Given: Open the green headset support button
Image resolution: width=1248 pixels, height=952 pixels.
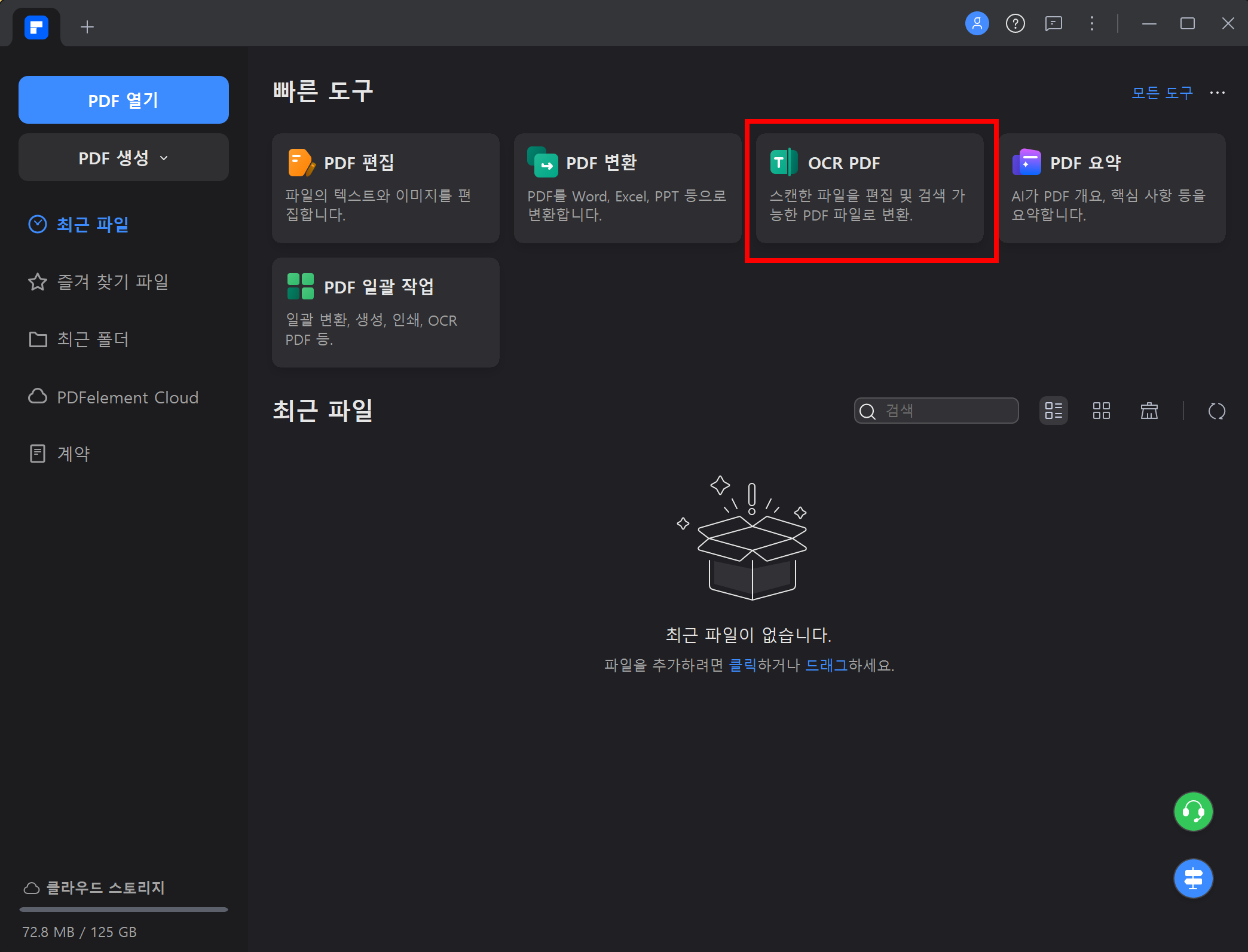Looking at the screenshot, I should tap(1193, 812).
